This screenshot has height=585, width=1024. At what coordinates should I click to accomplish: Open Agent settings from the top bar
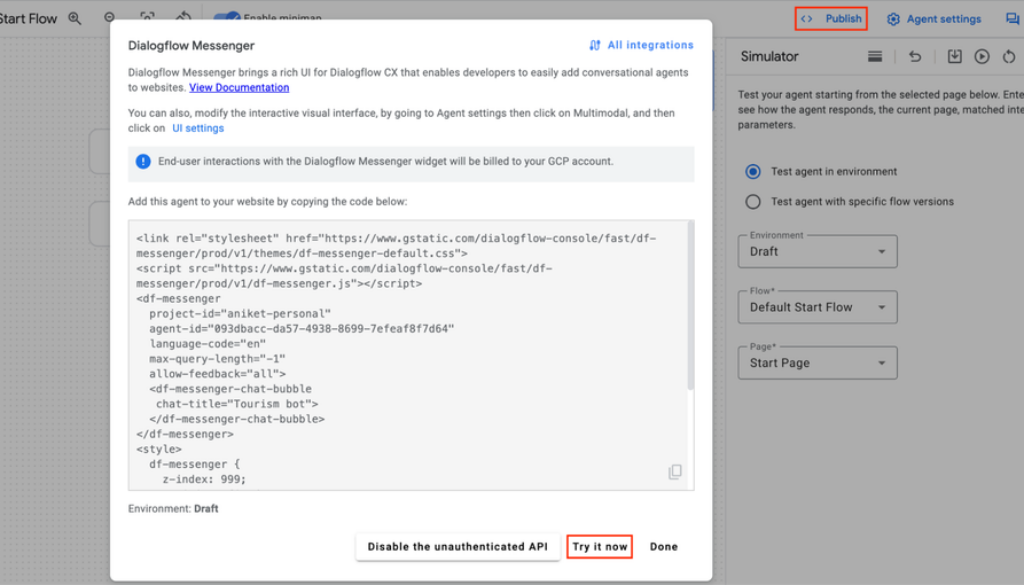point(934,19)
